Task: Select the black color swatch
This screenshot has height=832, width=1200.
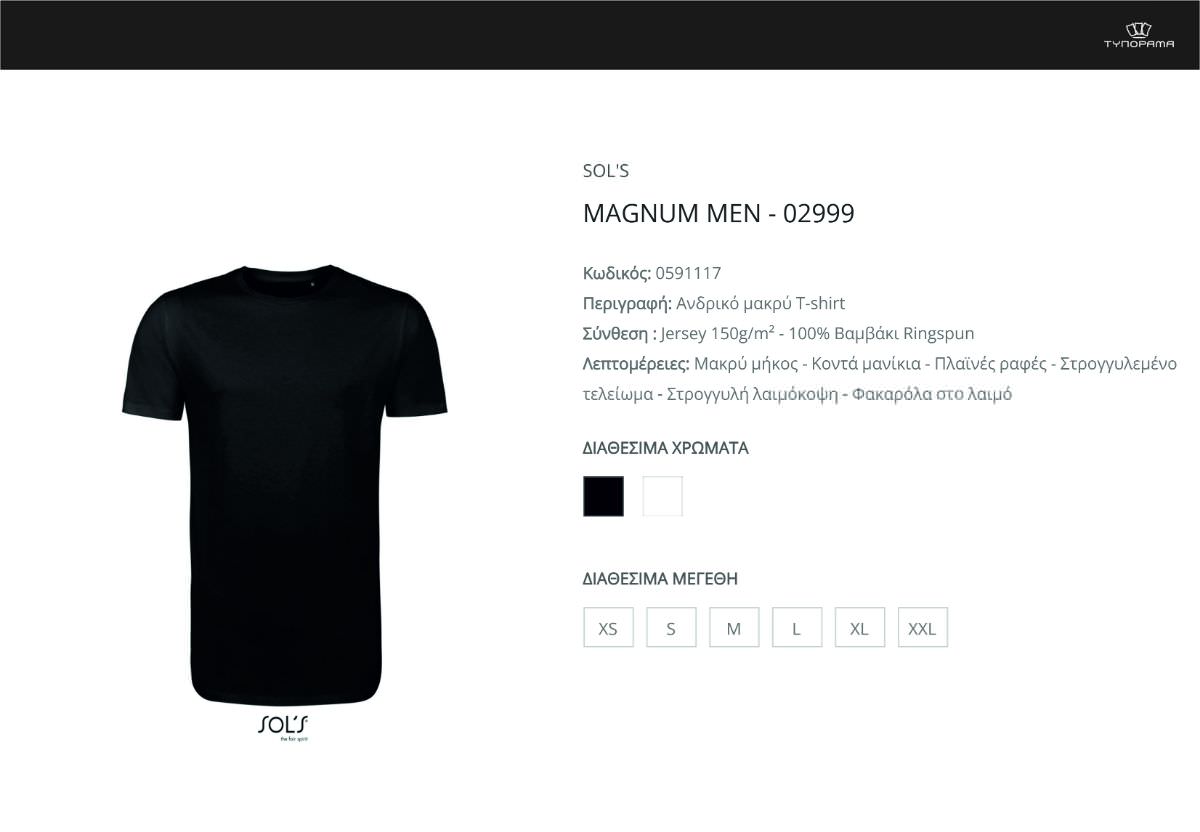Action: click(603, 496)
